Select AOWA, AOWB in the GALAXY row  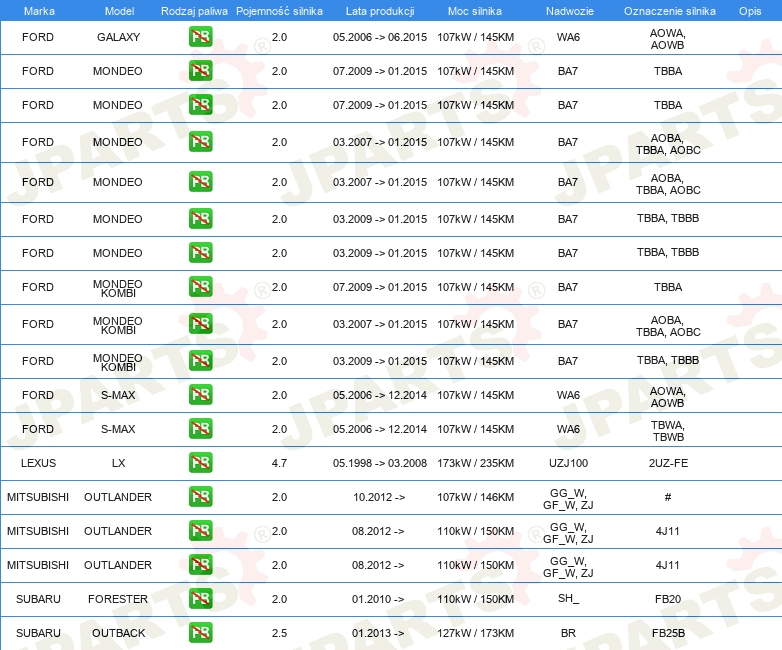click(667, 39)
